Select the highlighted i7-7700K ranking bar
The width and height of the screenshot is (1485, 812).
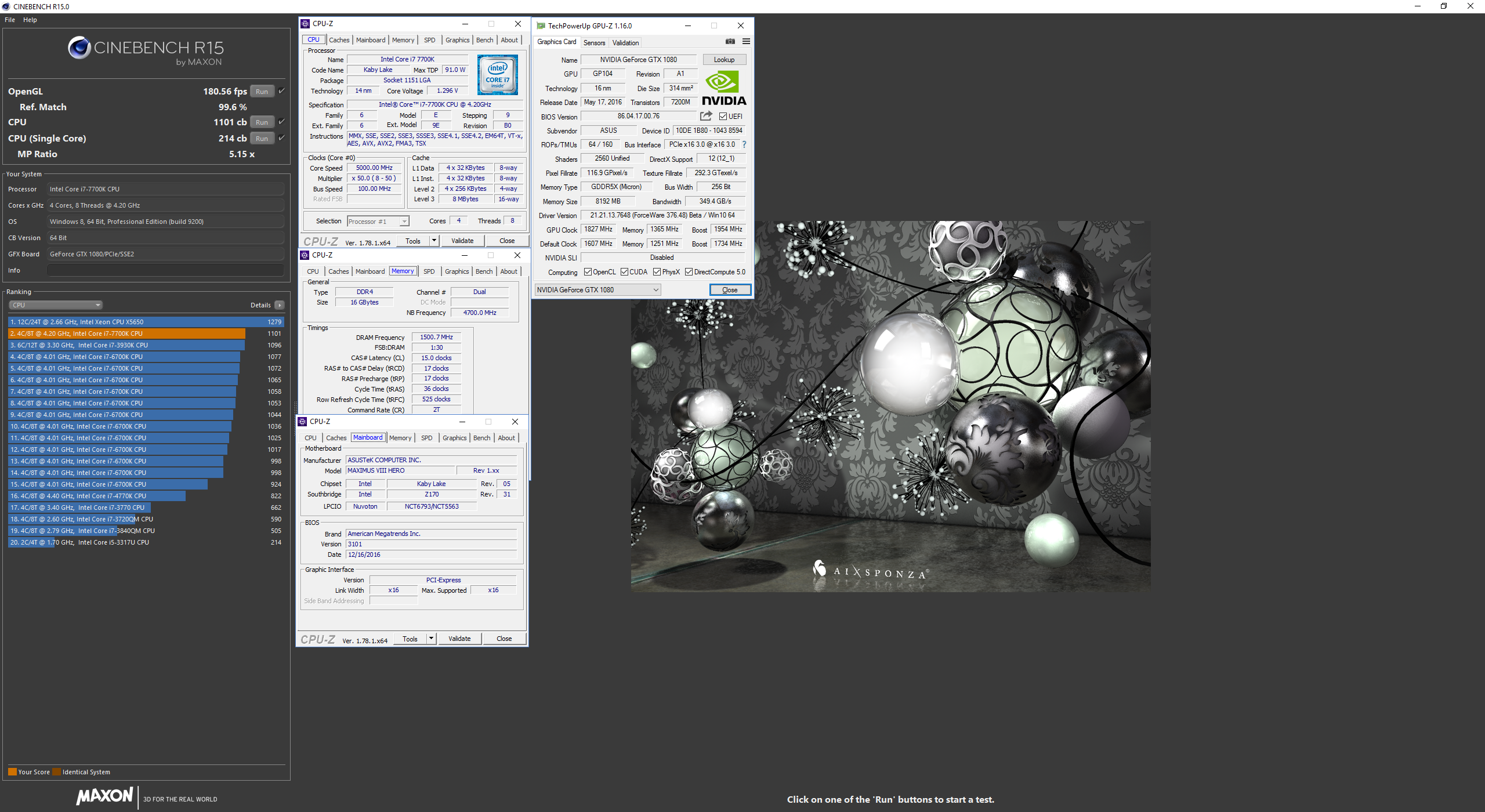click(126, 333)
